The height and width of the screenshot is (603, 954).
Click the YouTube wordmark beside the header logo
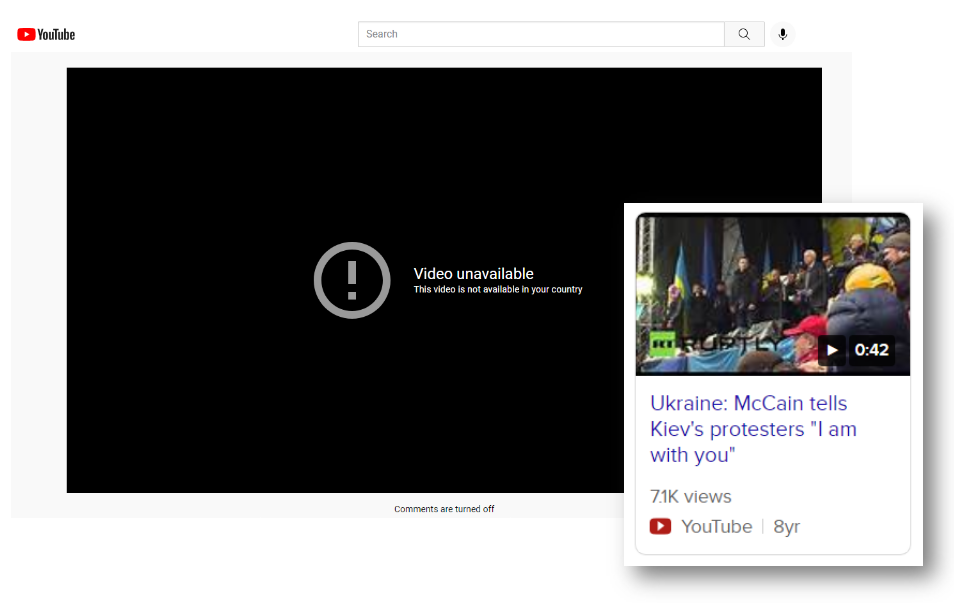click(57, 34)
